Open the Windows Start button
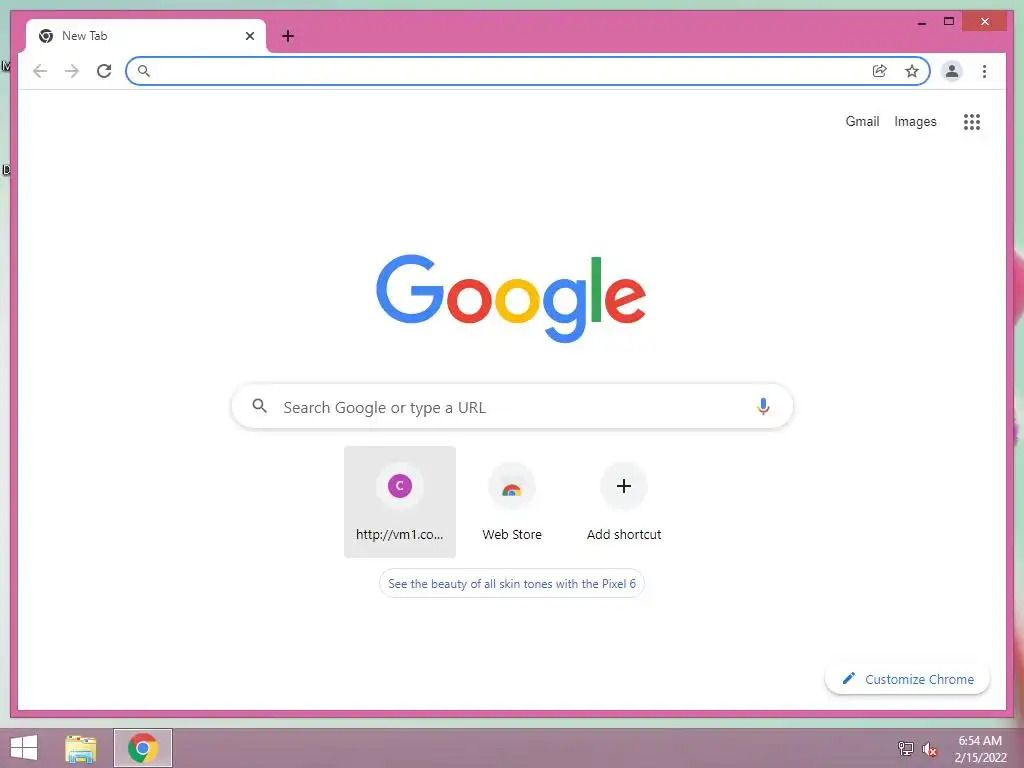Image resolution: width=1024 pixels, height=768 pixels. [24, 748]
